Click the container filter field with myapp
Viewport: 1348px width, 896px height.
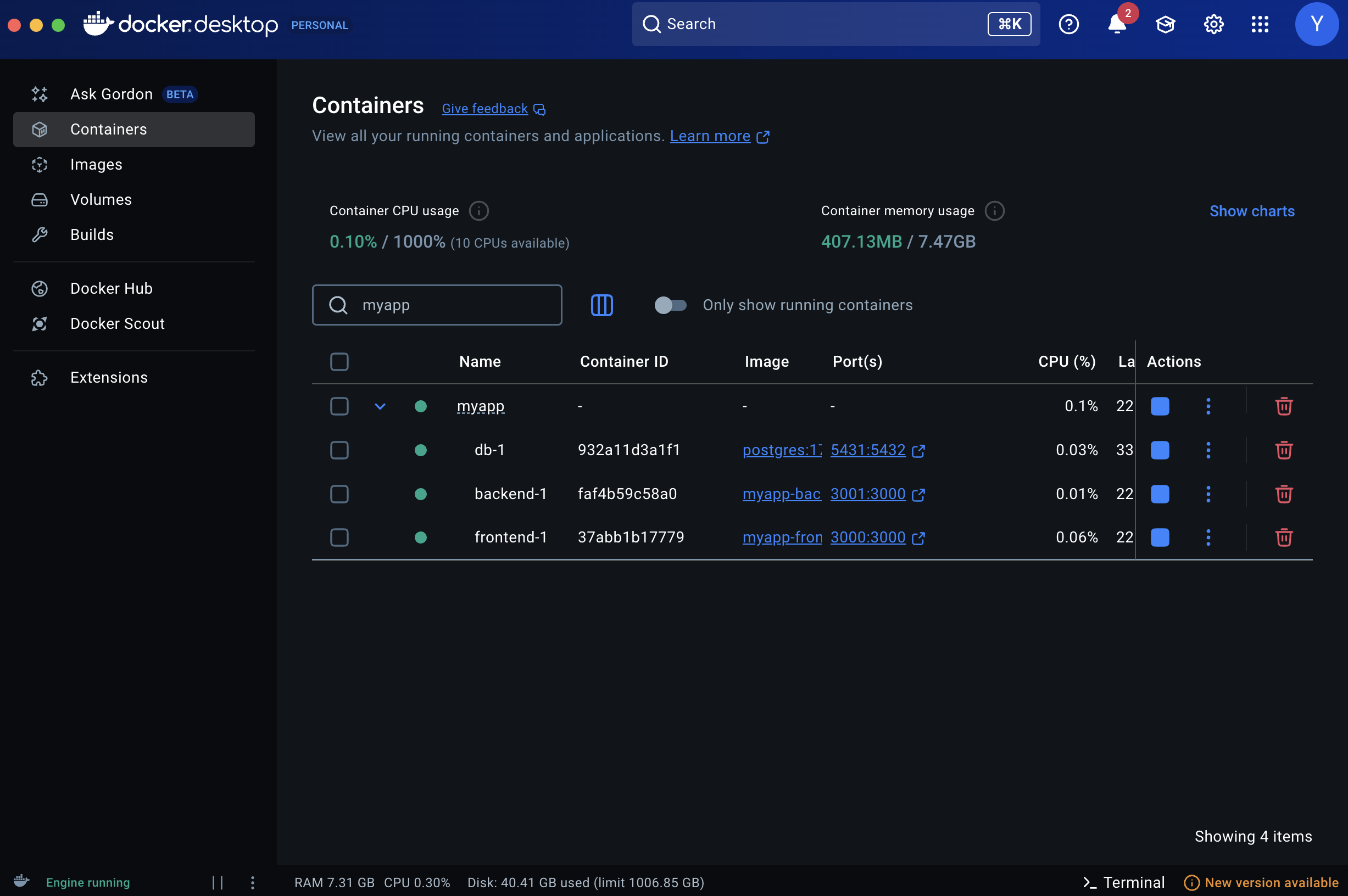(437, 305)
